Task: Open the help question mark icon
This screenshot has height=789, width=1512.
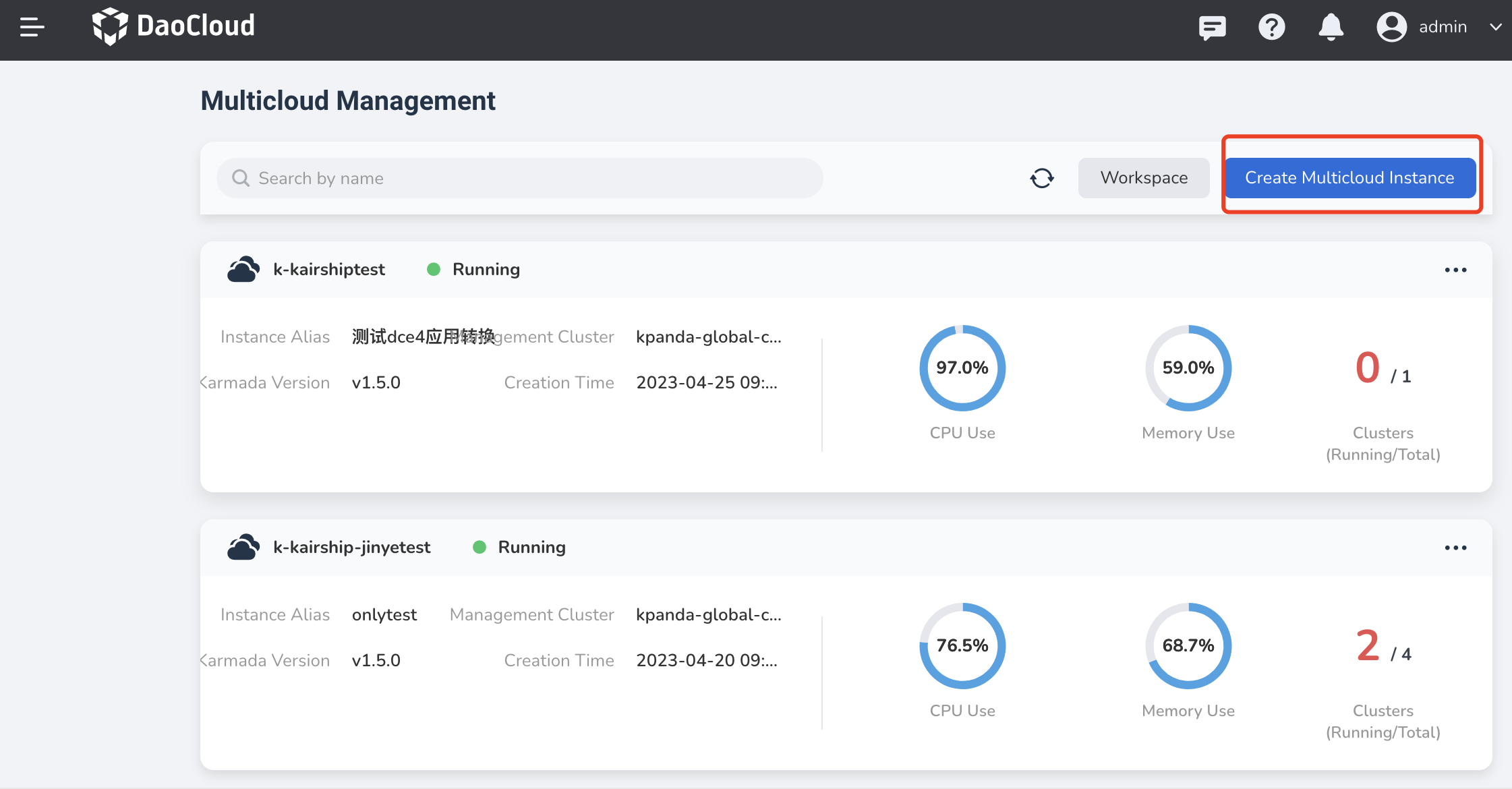Action: (1271, 27)
